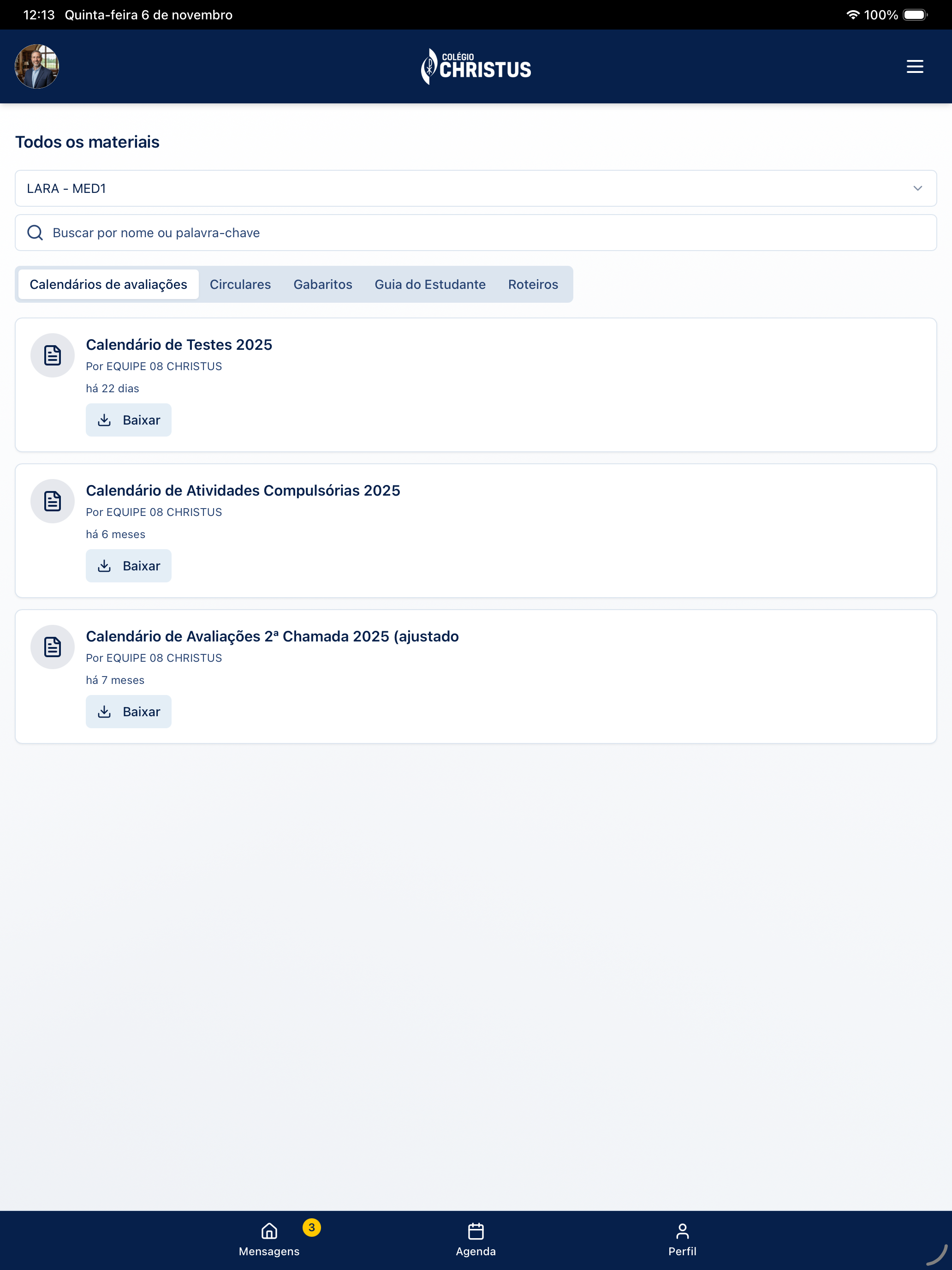Tap the user profile avatar photo

37,66
